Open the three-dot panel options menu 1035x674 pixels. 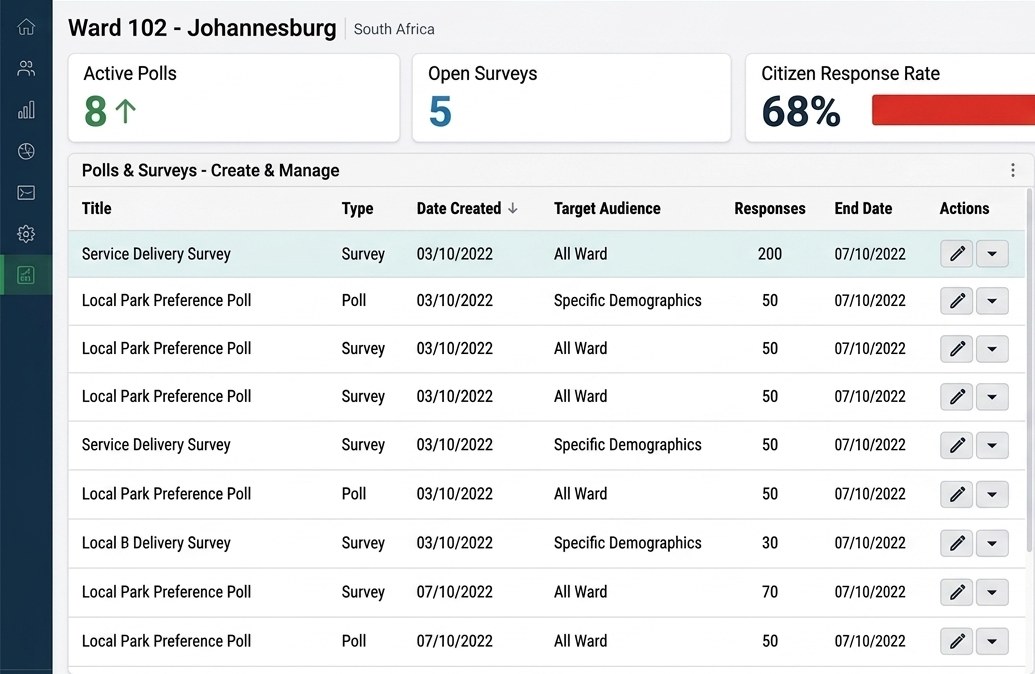1013,170
